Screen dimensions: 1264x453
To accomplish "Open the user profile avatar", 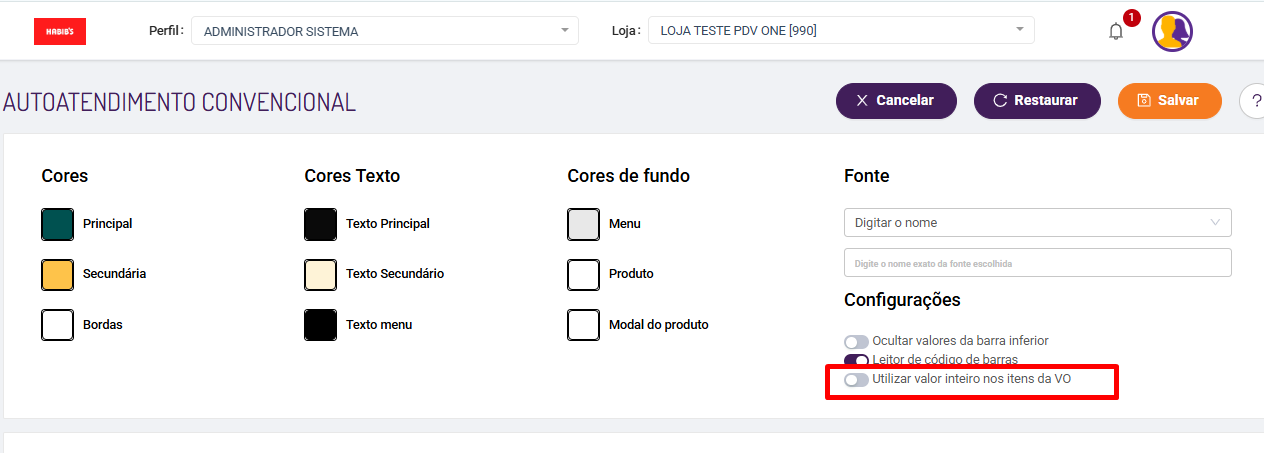I will click(1172, 31).
